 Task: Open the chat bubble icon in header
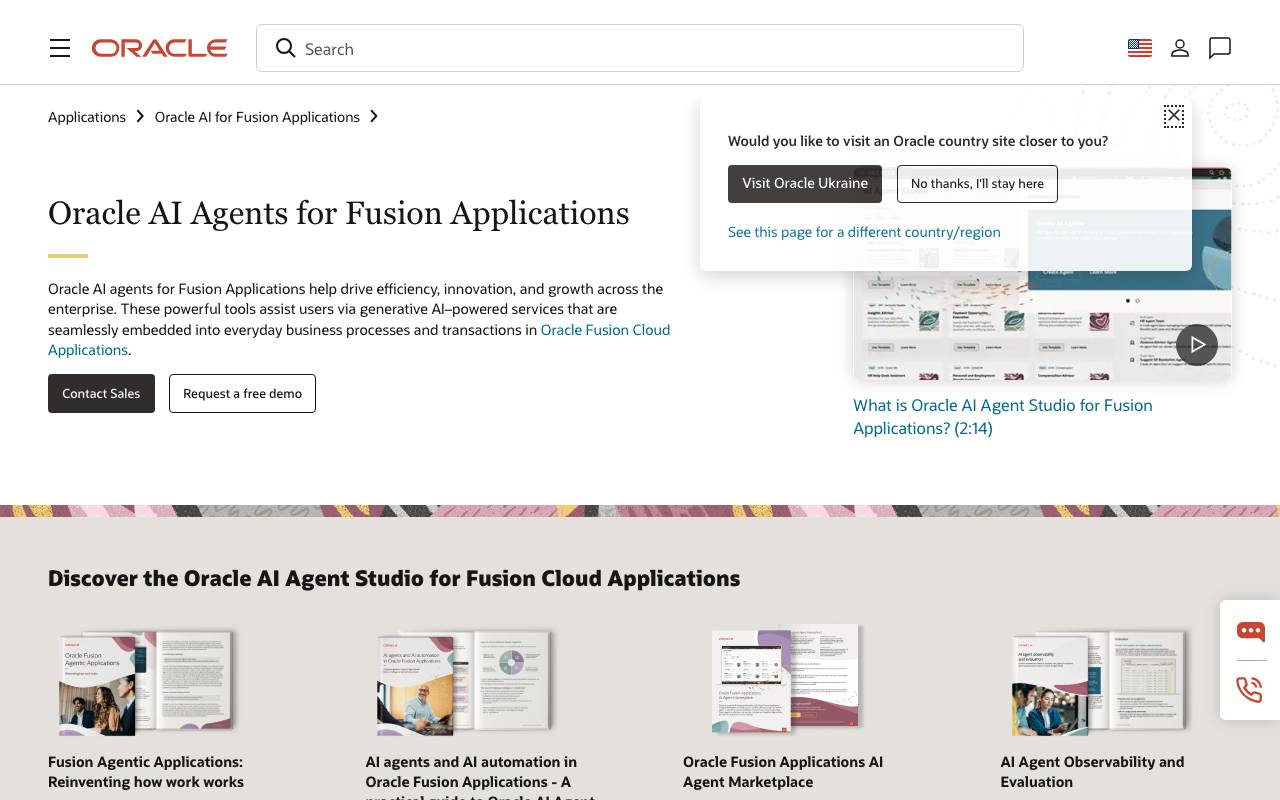[1220, 48]
